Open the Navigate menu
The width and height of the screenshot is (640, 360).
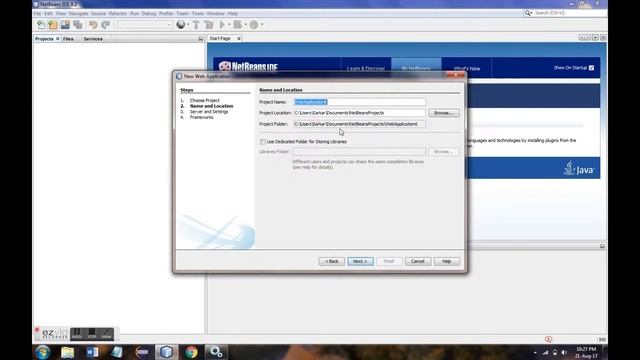(78, 13)
